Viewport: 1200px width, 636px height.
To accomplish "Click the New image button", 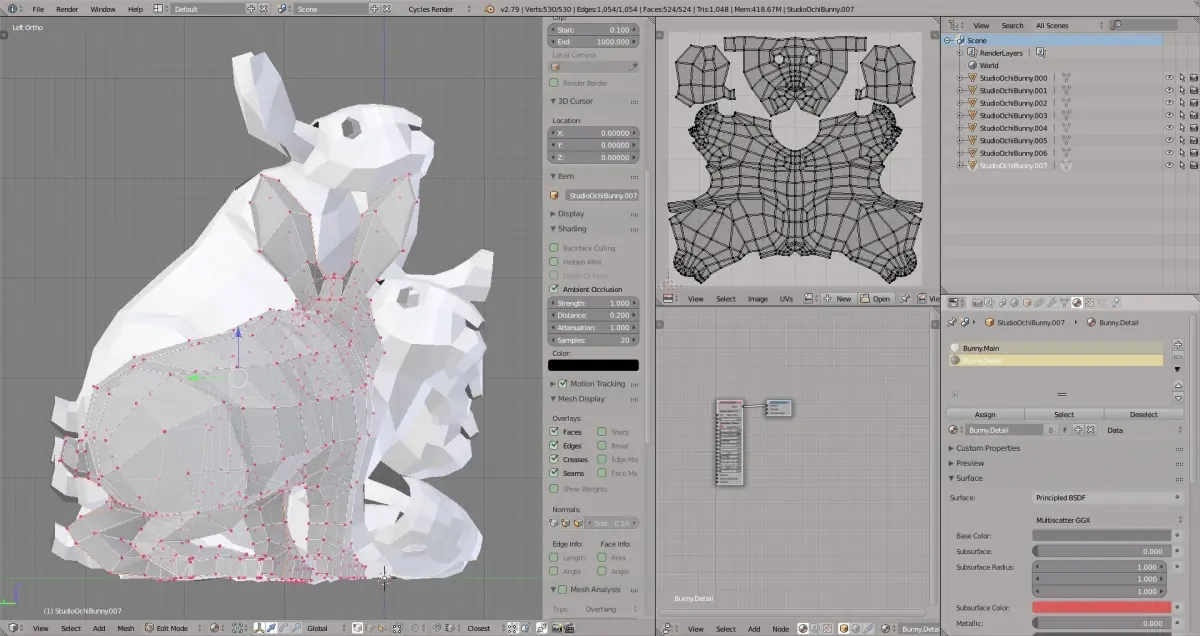I will click(x=838, y=299).
